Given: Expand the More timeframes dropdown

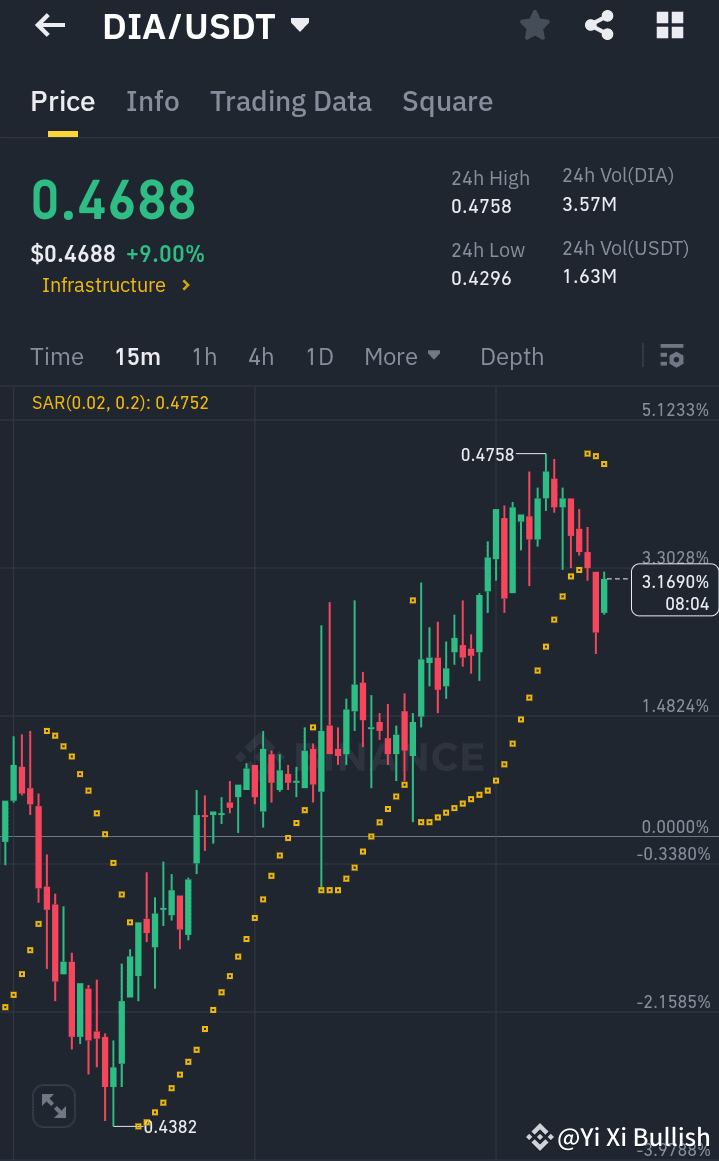Looking at the screenshot, I should pos(403,356).
